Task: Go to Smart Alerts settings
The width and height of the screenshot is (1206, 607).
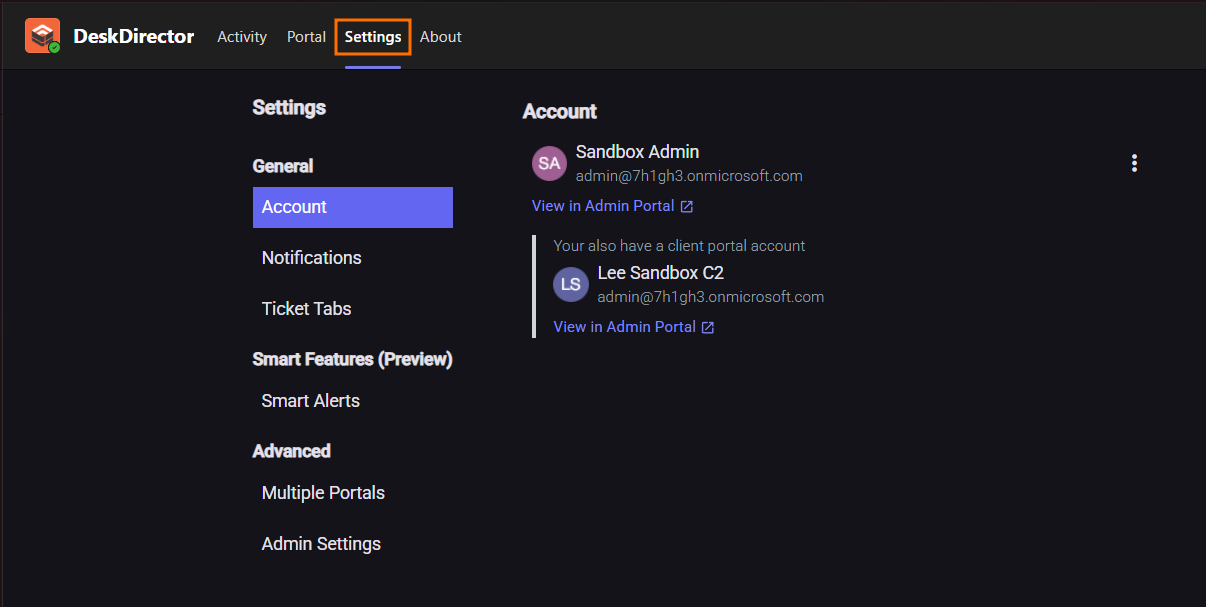Action: tap(311, 401)
